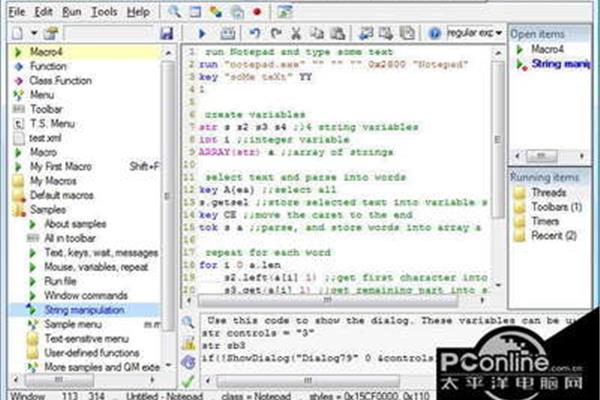600x400 pixels.
Task: Open the Run menu
Action: (72, 12)
